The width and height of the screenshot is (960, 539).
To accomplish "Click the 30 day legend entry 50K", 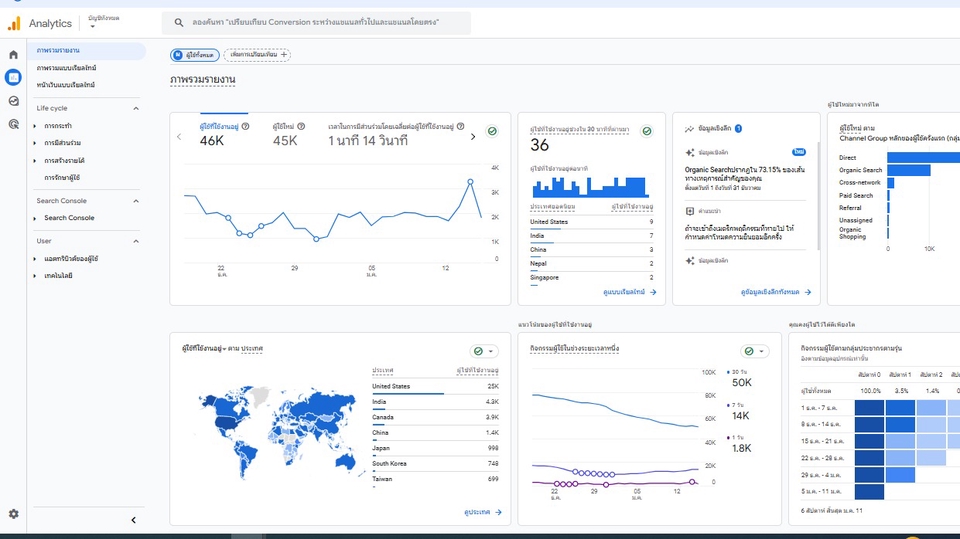I will pos(740,379).
